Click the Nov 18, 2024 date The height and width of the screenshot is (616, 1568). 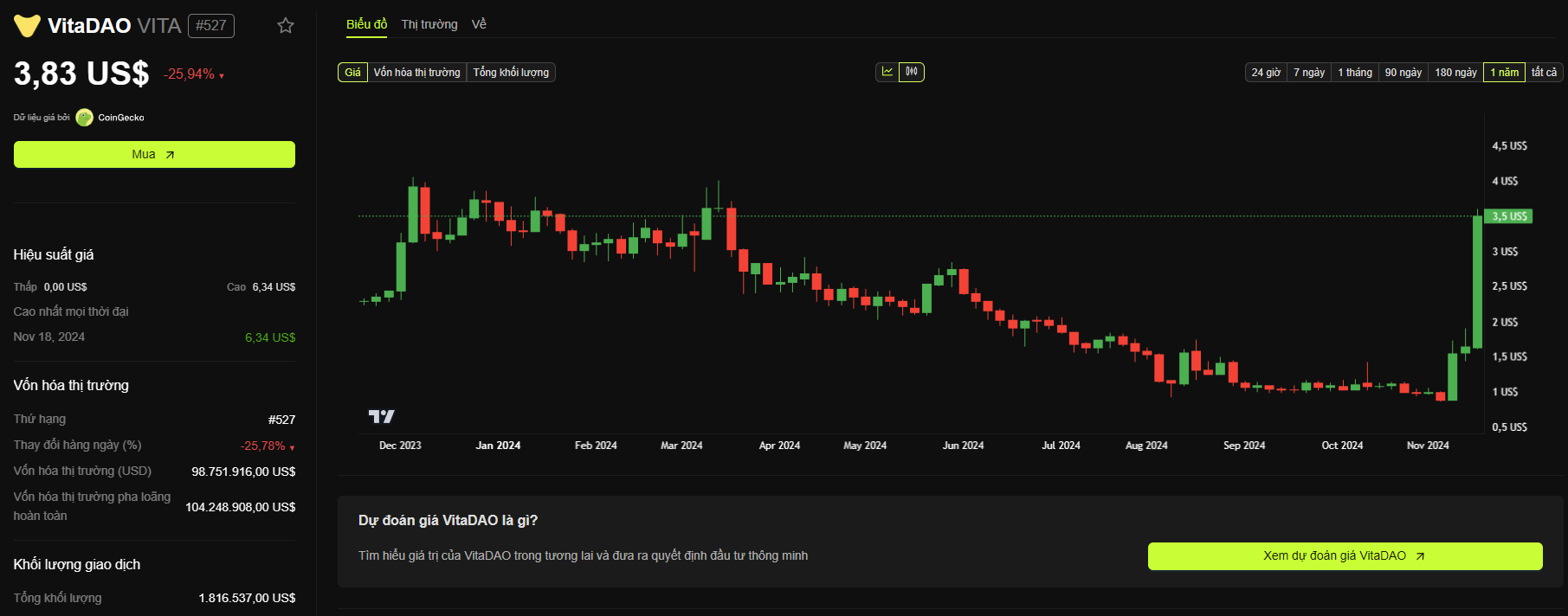(x=49, y=337)
